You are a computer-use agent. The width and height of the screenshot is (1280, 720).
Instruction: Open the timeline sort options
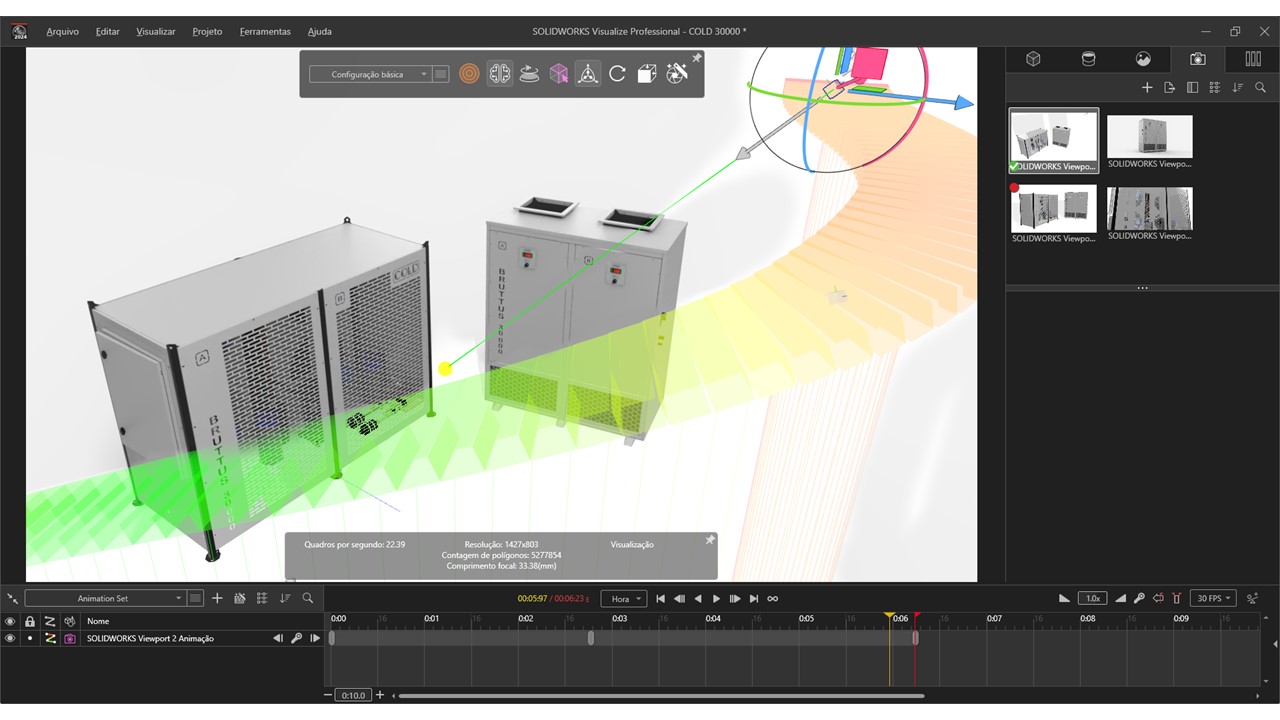coord(285,598)
